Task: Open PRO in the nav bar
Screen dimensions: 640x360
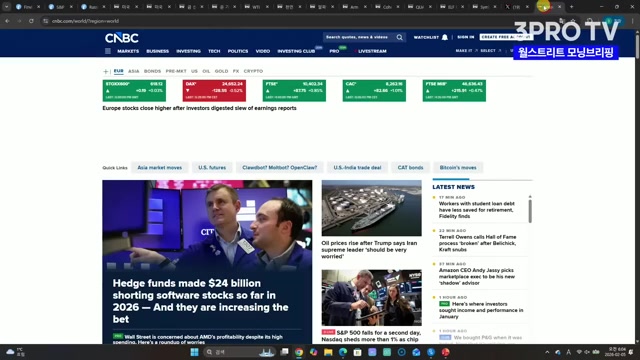Action: coord(334,51)
